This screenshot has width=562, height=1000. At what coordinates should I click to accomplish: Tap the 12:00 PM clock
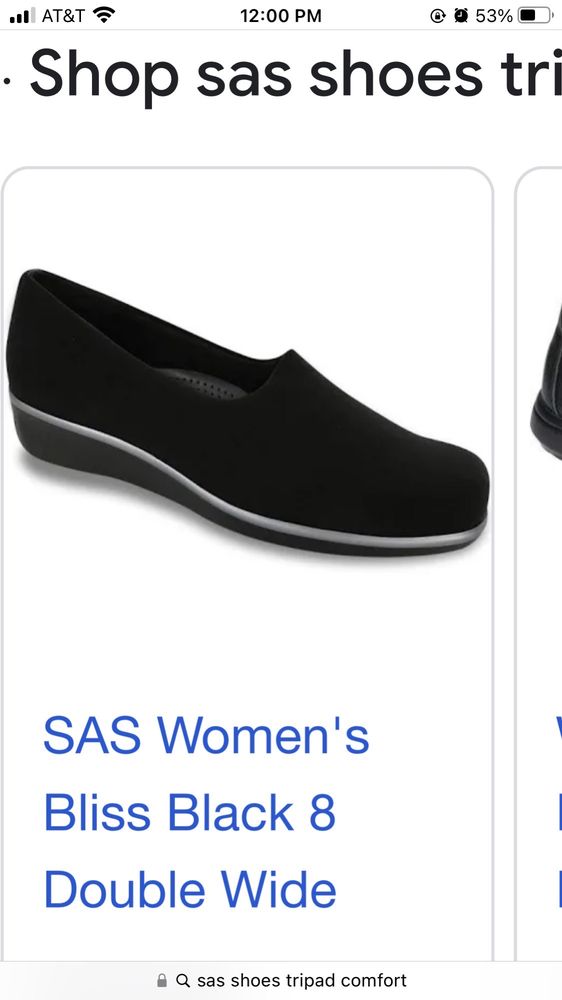281,16
